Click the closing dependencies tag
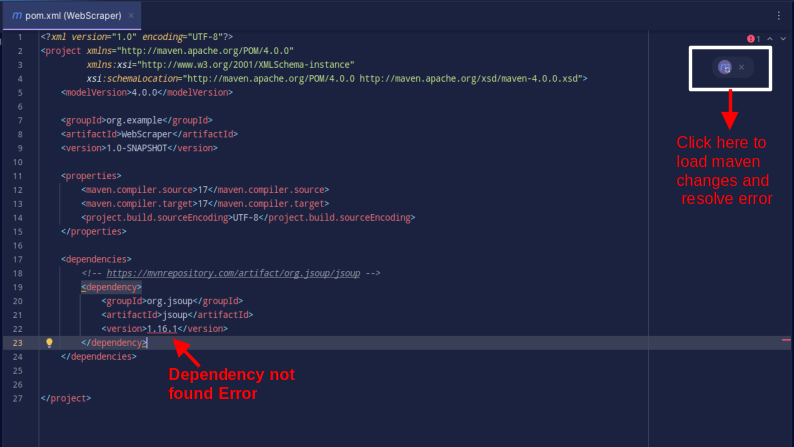This screenshot has width=794, height=447. click(x=99, y=357)
